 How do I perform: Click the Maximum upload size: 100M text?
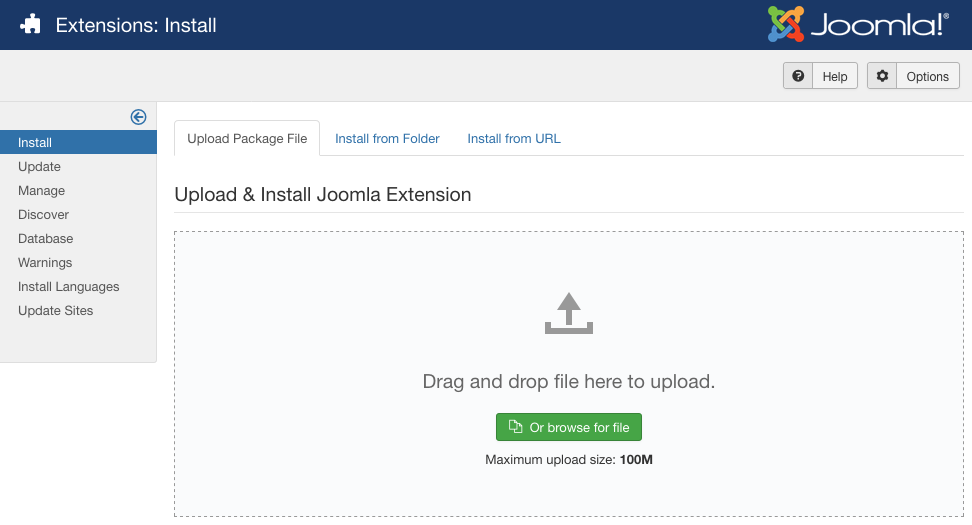[568, 459]
